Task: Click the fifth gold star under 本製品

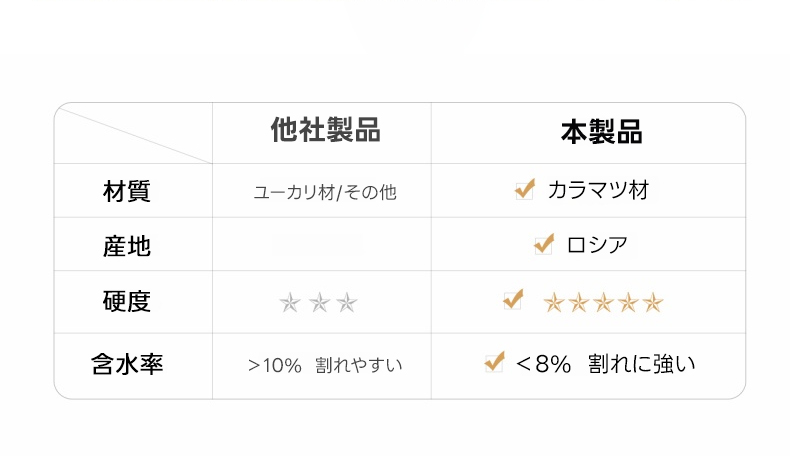Action: [652, 302]
